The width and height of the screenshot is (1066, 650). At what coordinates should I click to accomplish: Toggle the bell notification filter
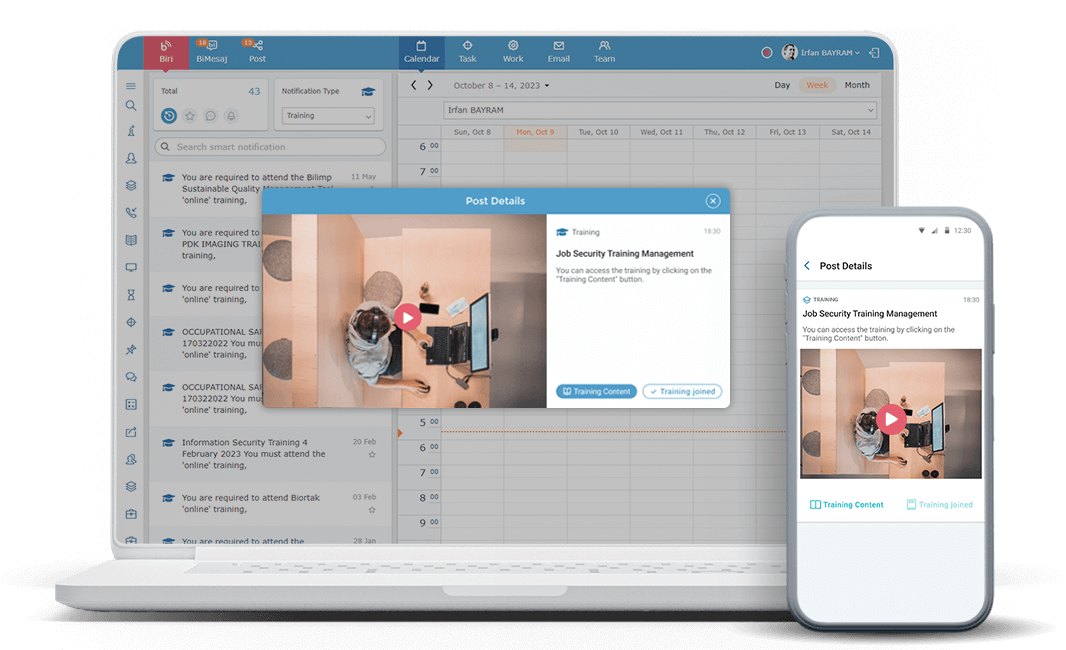[x=231, y=116]
